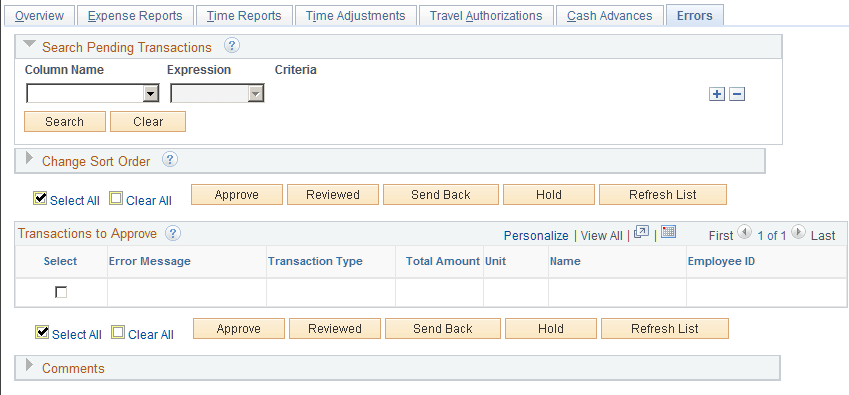Expand the Change Sort Order section

[30, 159]
